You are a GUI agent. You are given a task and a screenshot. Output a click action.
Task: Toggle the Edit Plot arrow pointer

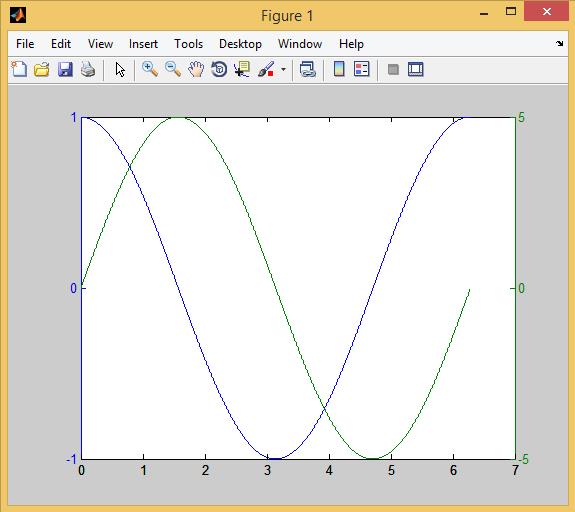(x=120, y=69)
